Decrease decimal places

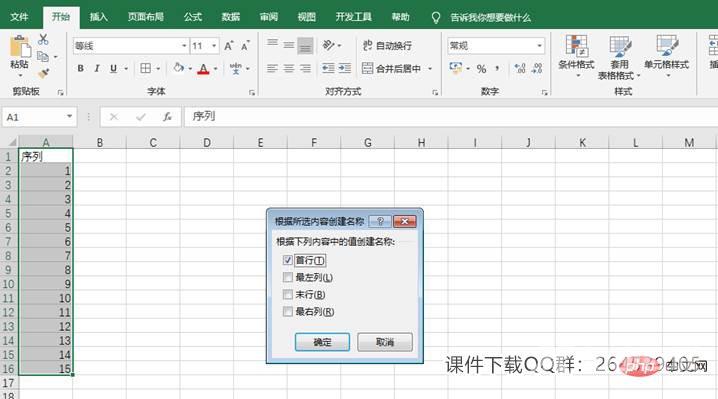pyautogui.click(x=537, y=69)
